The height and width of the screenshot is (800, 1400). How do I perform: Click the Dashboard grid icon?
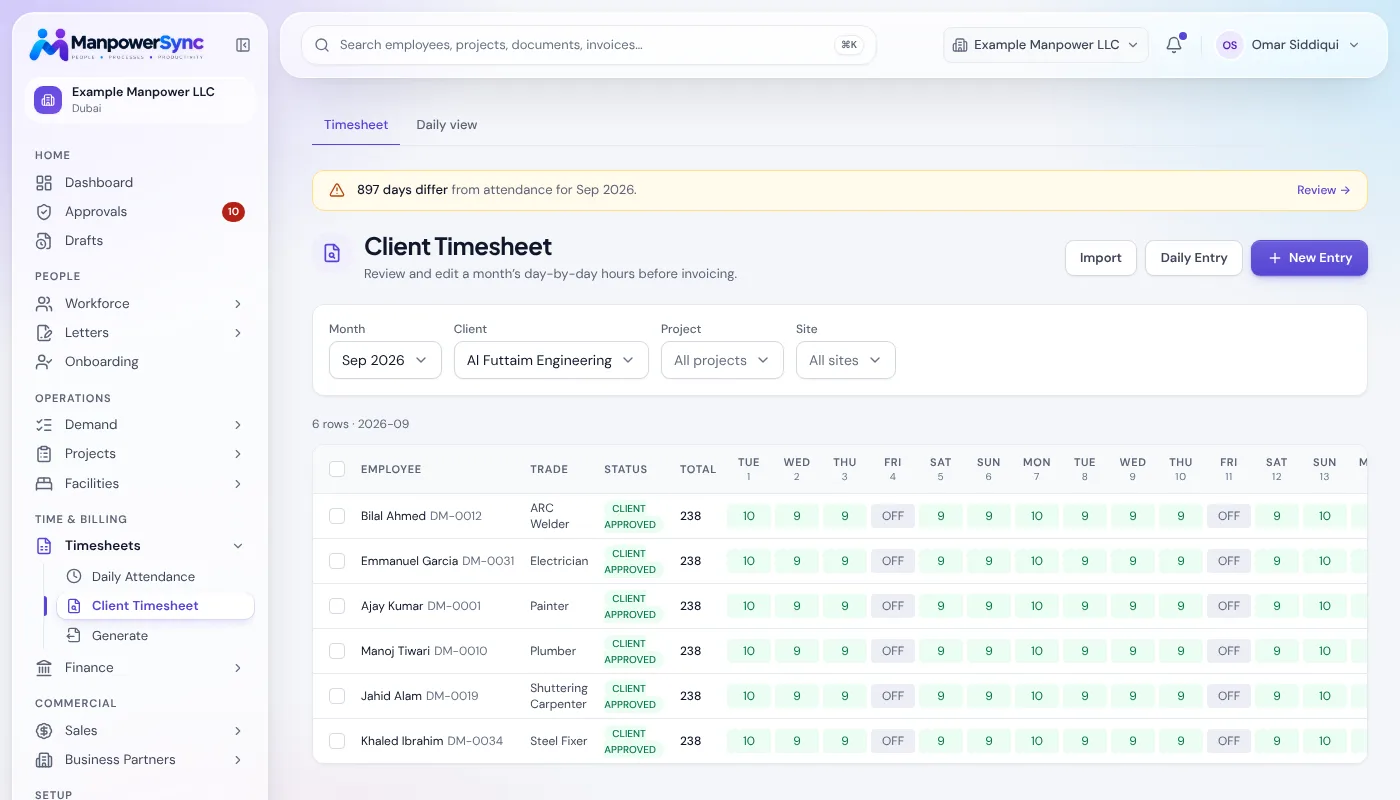(x=43, y=183)
